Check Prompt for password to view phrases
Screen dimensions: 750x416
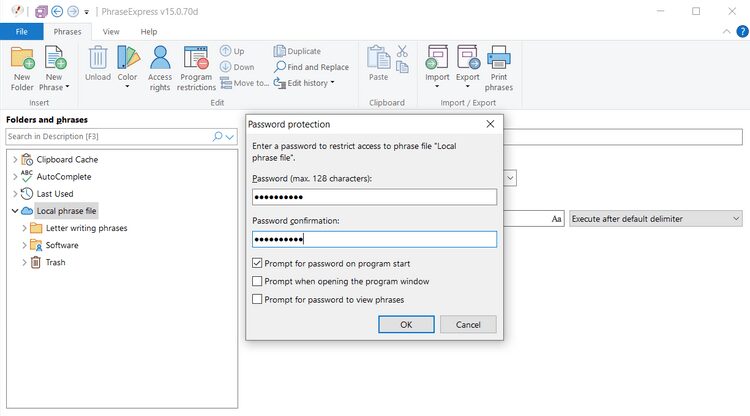pyautogui.click(x=257, y=299)
